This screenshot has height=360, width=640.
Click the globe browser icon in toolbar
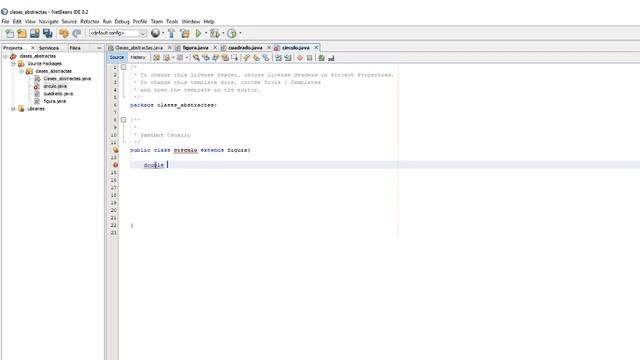pos(155,33)
